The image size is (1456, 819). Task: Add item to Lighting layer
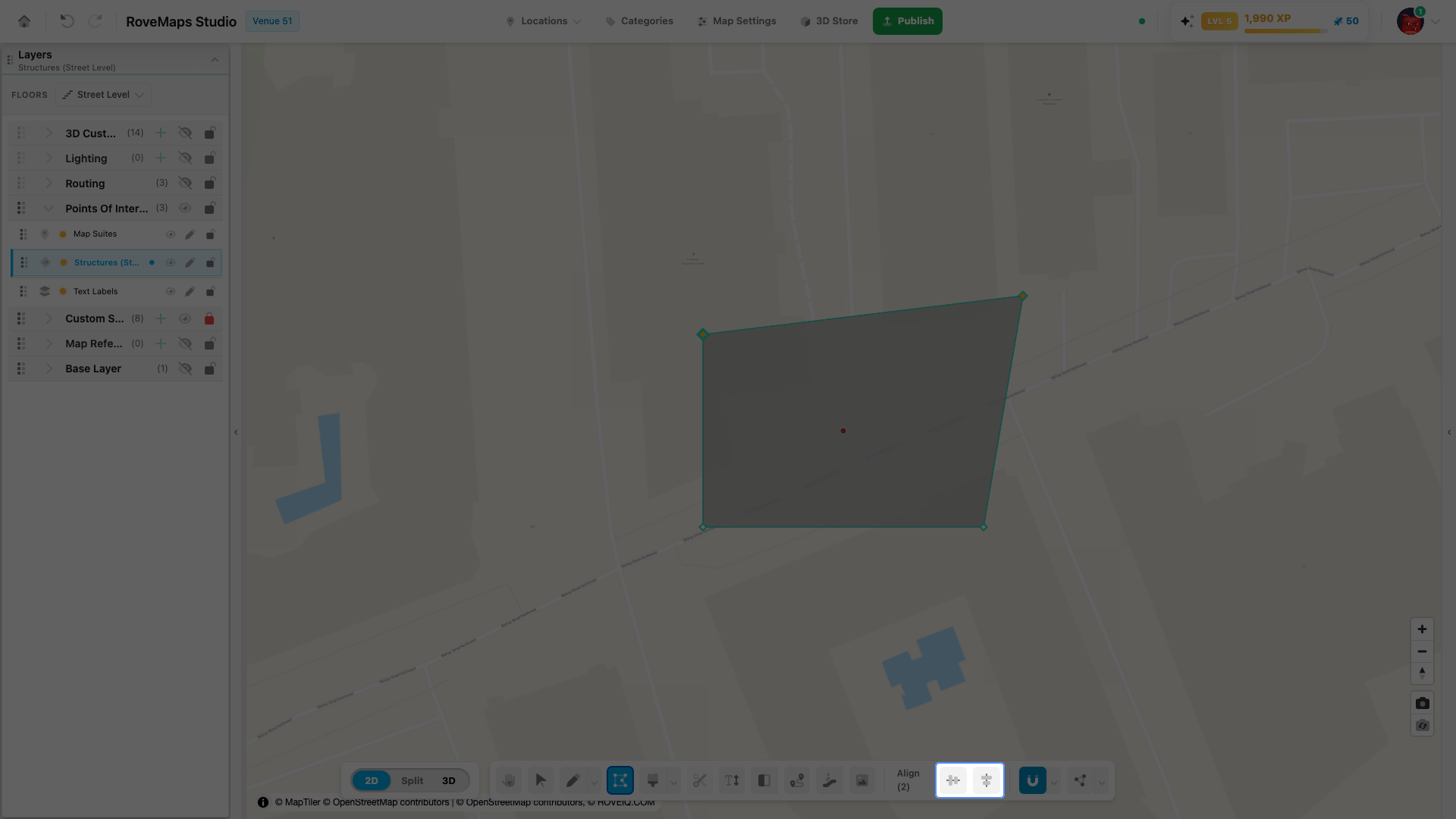[x=161, y=158]
